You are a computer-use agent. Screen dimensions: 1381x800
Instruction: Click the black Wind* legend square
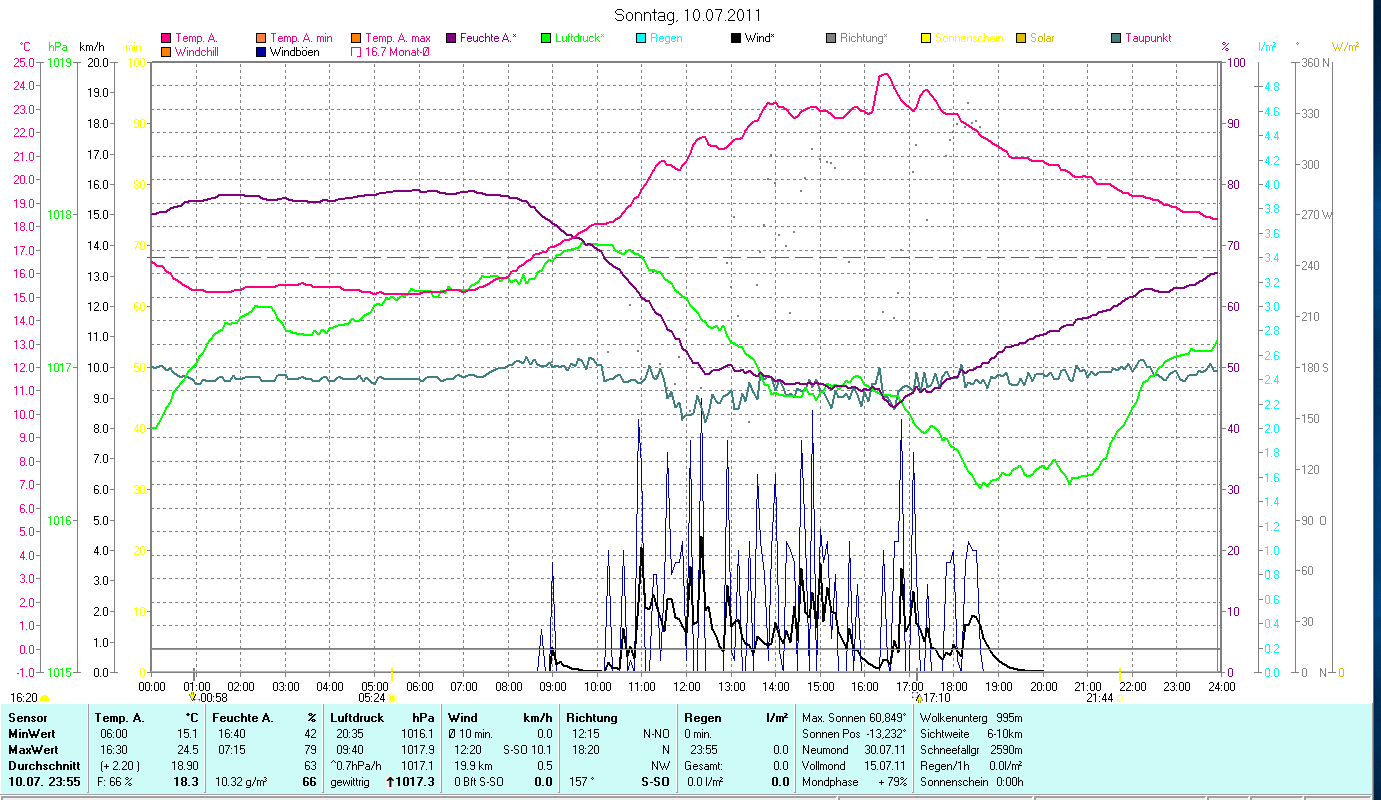click(735, 38)
